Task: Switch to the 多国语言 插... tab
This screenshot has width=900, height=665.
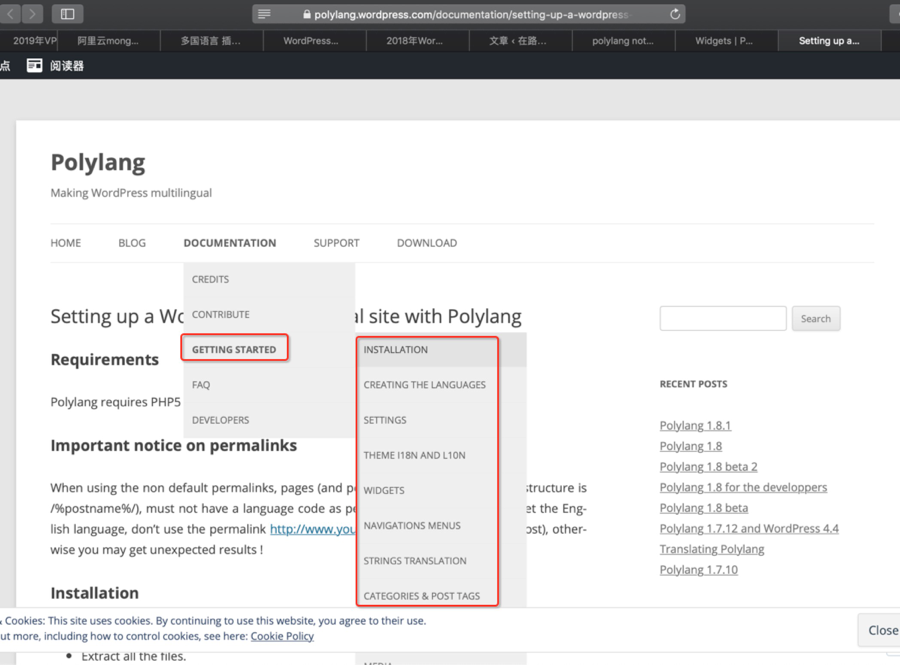Action: pyautogui.click(x=211, y=41)
